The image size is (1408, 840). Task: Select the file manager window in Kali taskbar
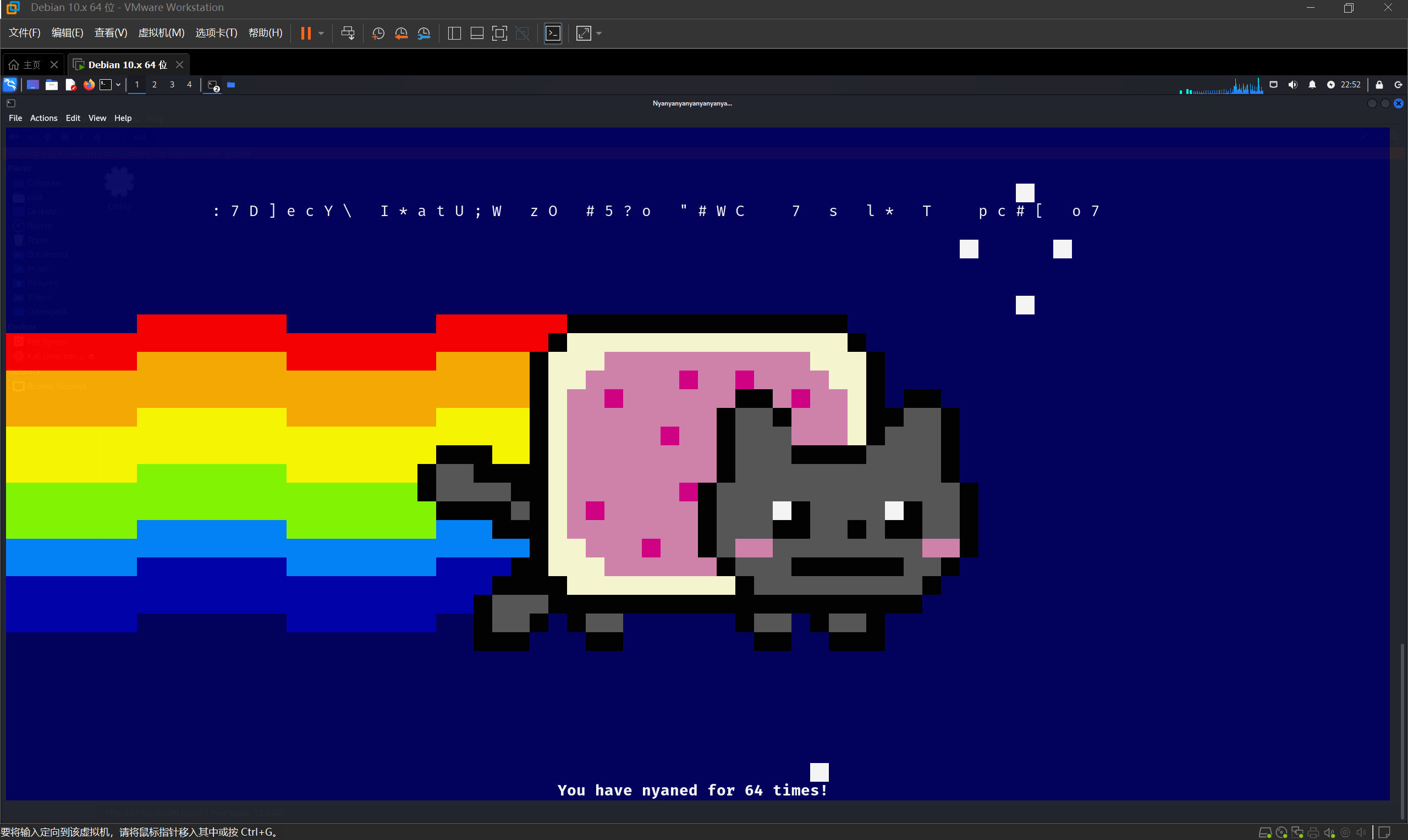click(231, 85)
